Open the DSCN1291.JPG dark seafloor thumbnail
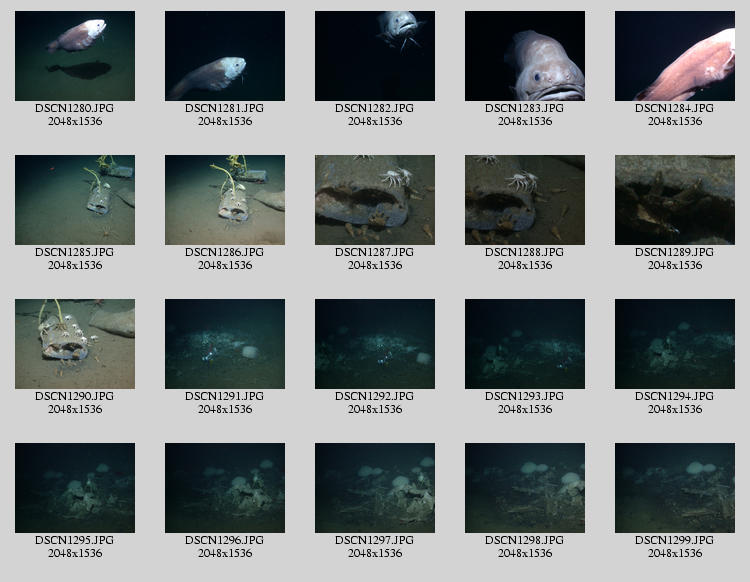Screen dimensions: 750x582 point(225,344)
